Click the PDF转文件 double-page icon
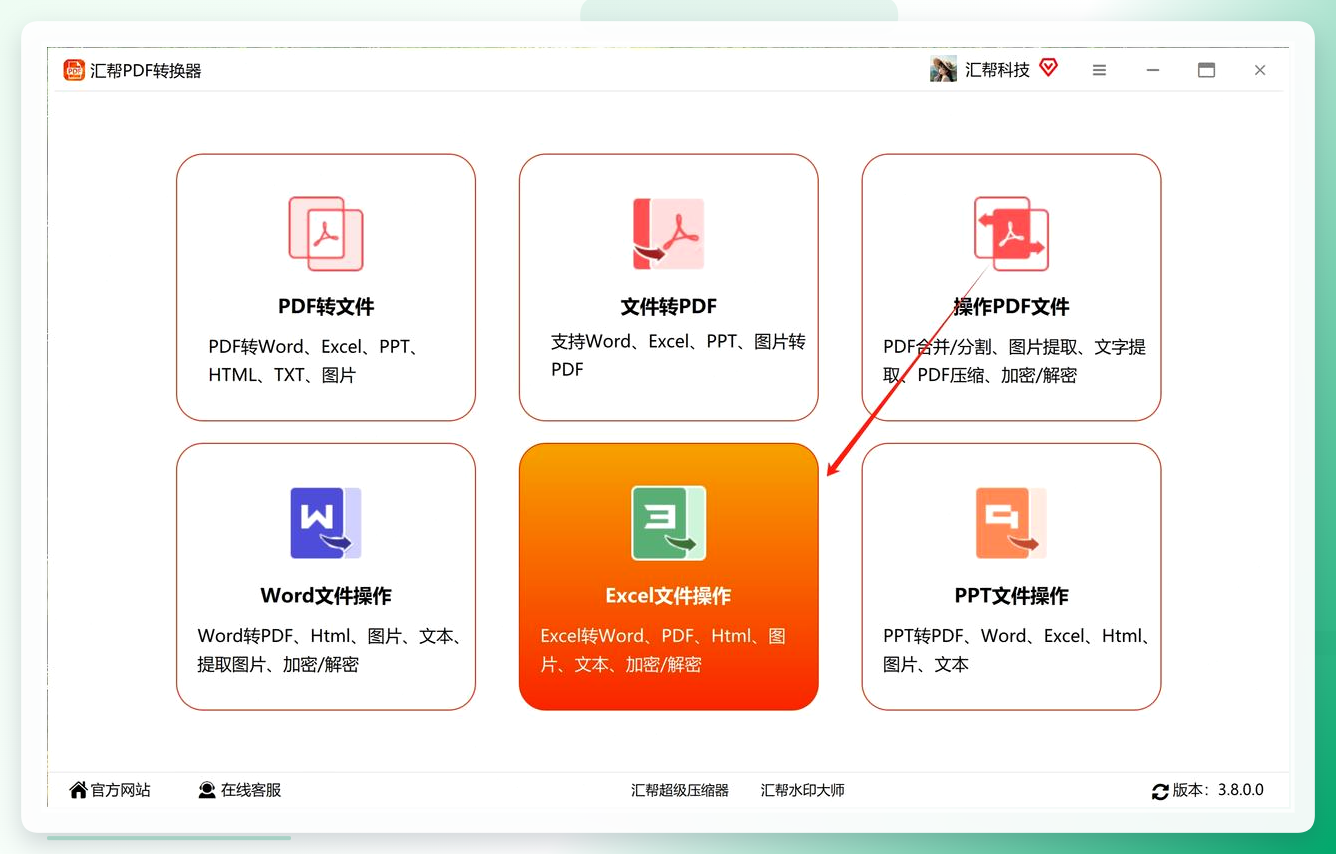 (326, 234)
